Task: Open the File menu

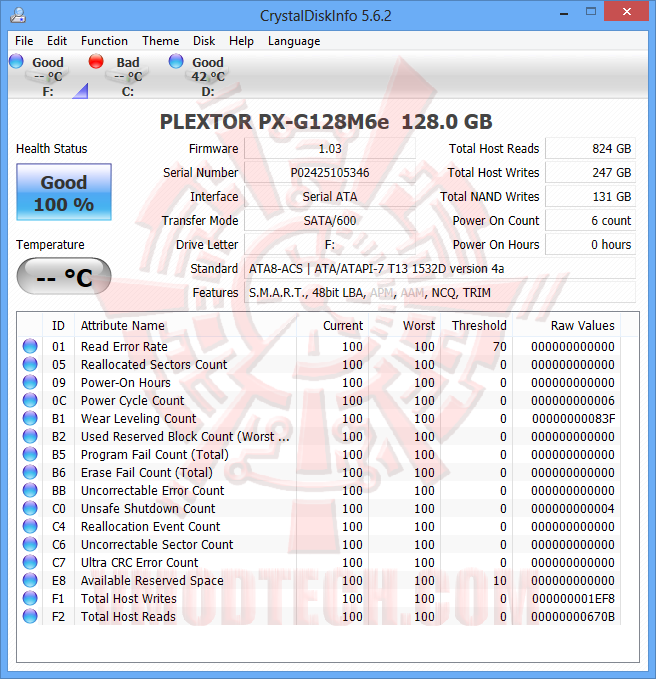Action: click(24, 41)
